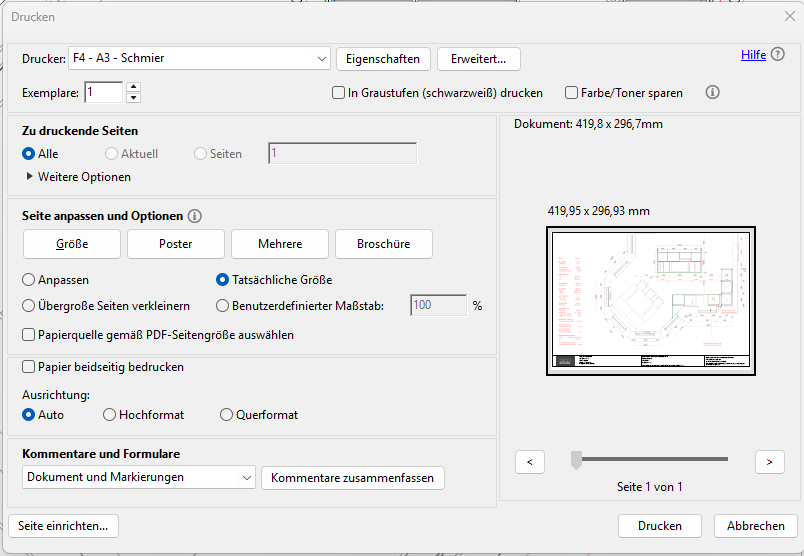
Task: Click info icon next to Farbe/Toner sparen
Action: (x=713, y=93)
